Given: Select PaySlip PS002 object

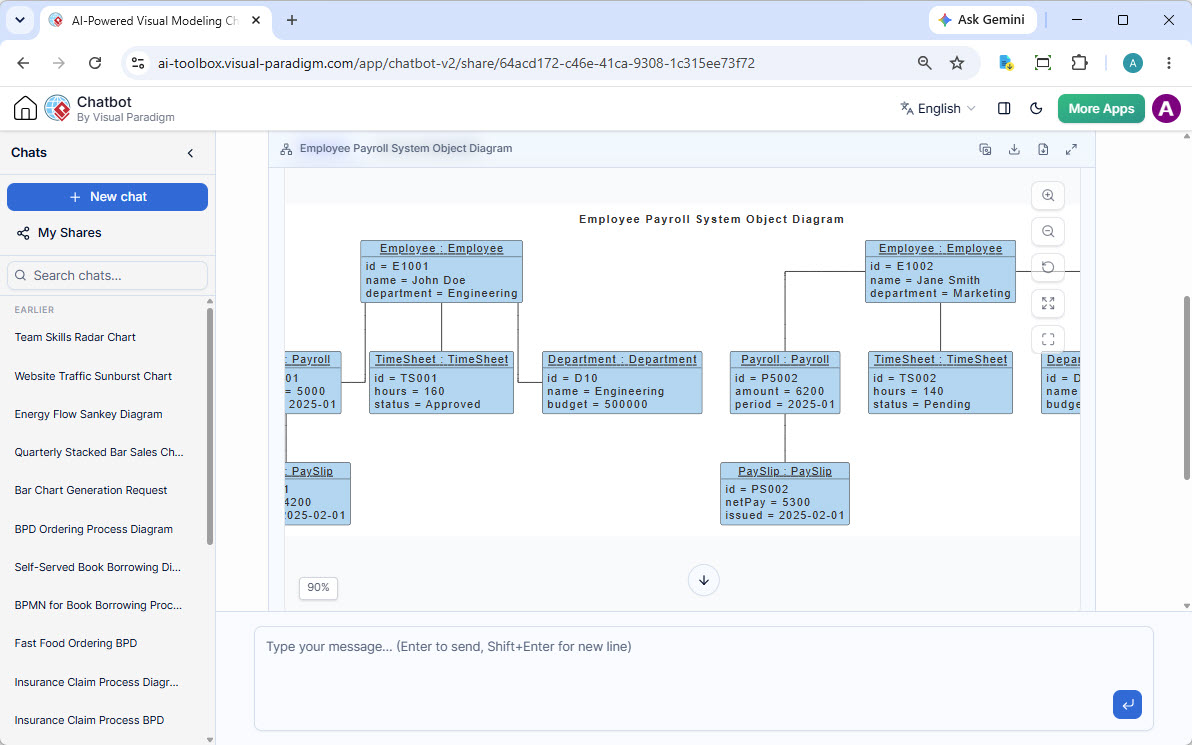Looking at the screenshot, I should tap(785, 493).
